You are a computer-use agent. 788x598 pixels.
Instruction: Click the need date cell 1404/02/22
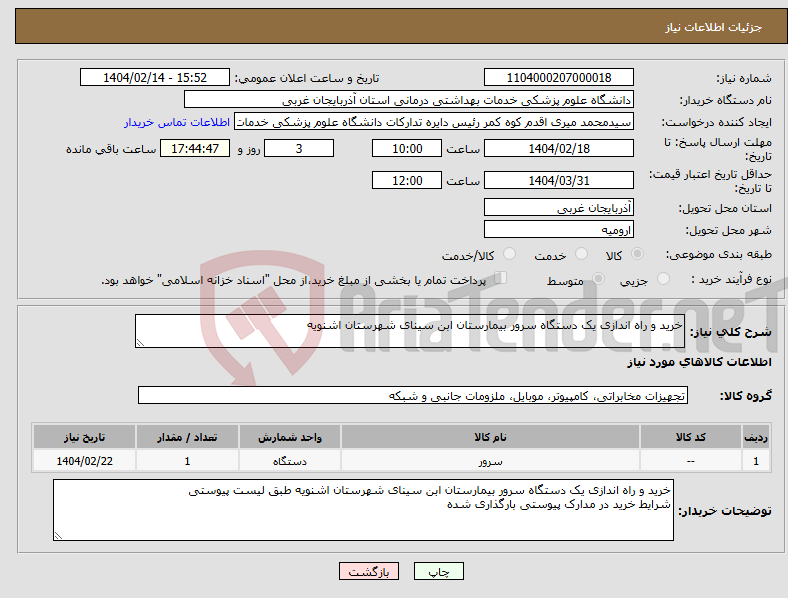(84, 461)
